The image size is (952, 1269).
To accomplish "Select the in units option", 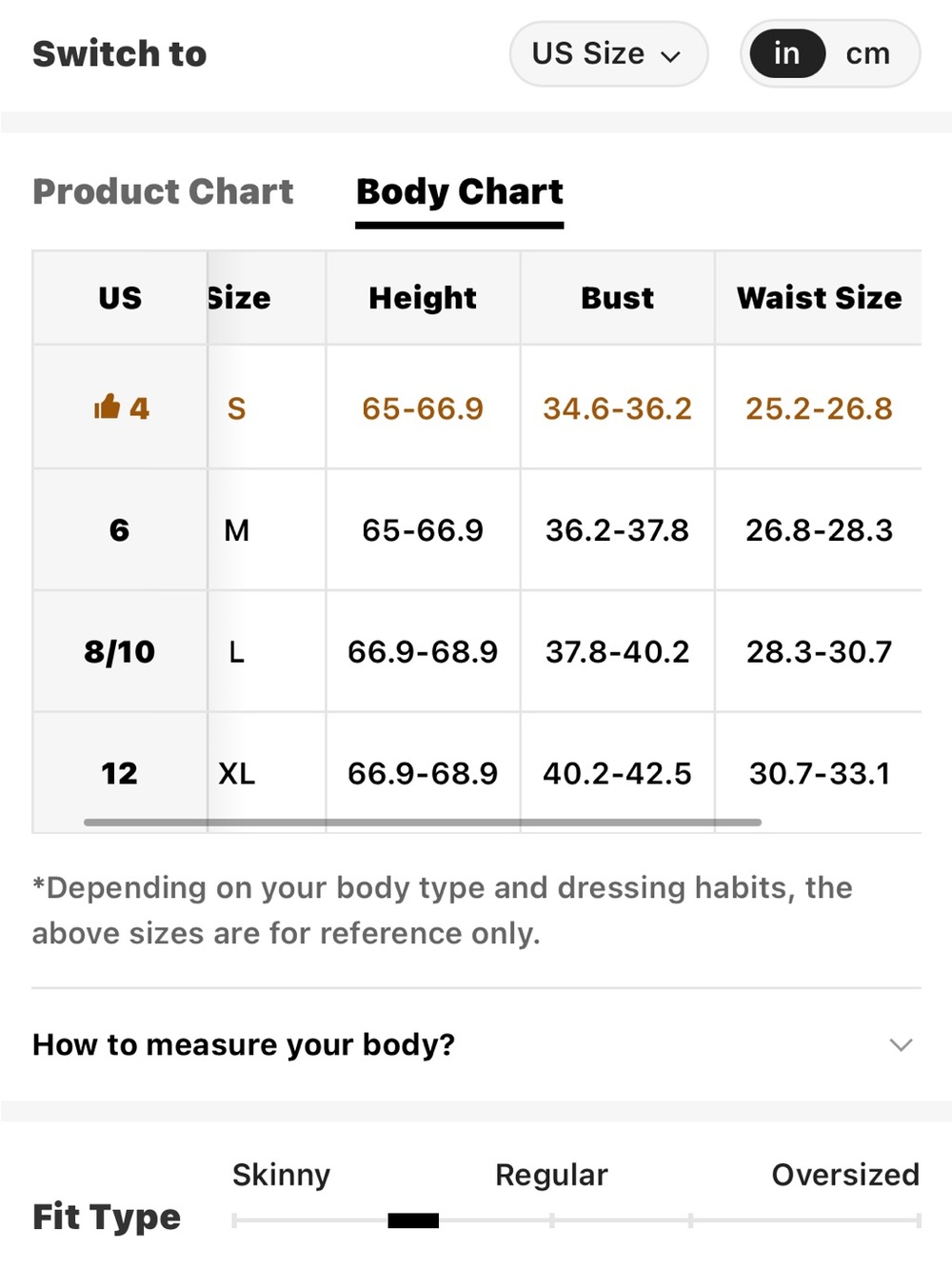I will (786, 54).
